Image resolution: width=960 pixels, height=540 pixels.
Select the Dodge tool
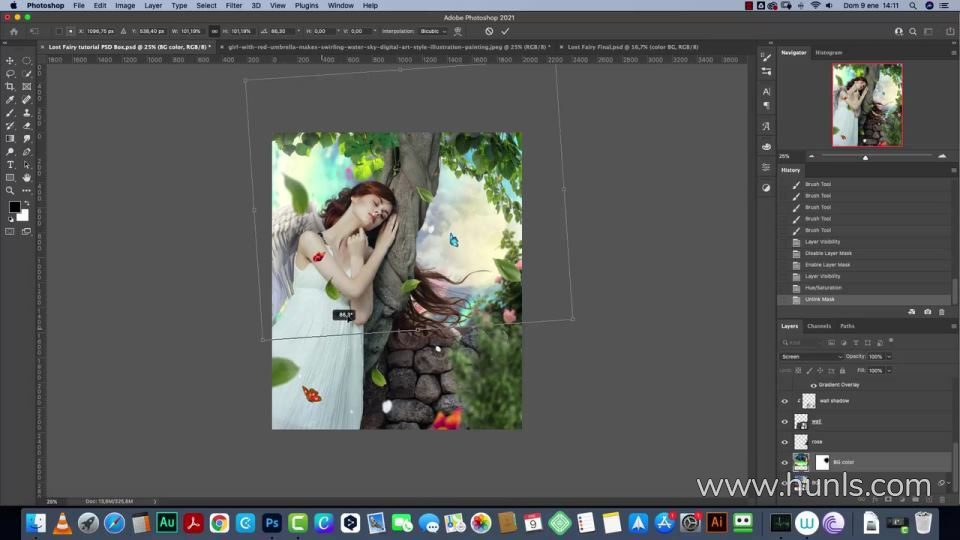[10, 152]
